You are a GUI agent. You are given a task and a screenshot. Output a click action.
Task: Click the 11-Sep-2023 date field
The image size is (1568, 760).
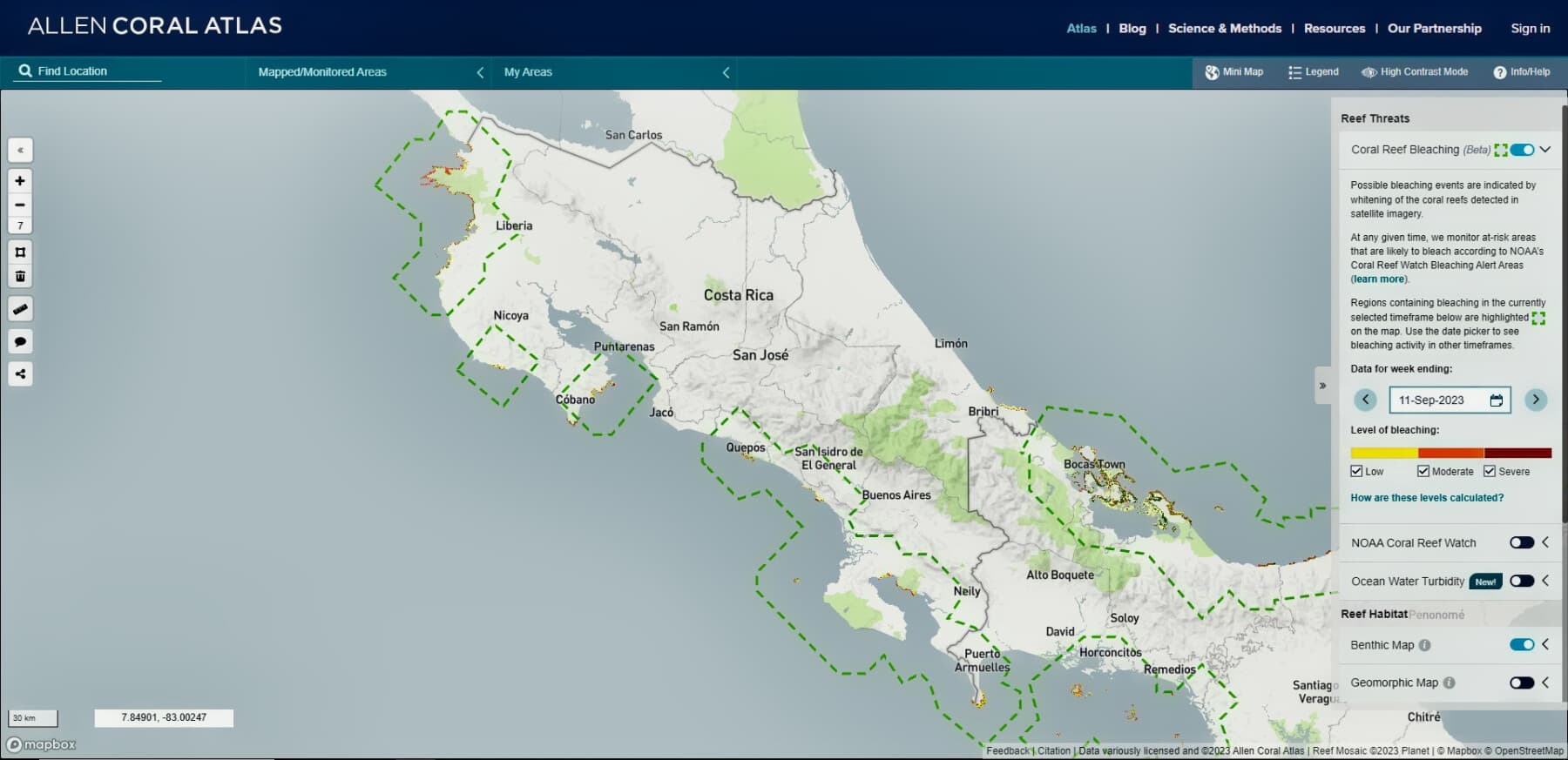(x=1450, y=400)
